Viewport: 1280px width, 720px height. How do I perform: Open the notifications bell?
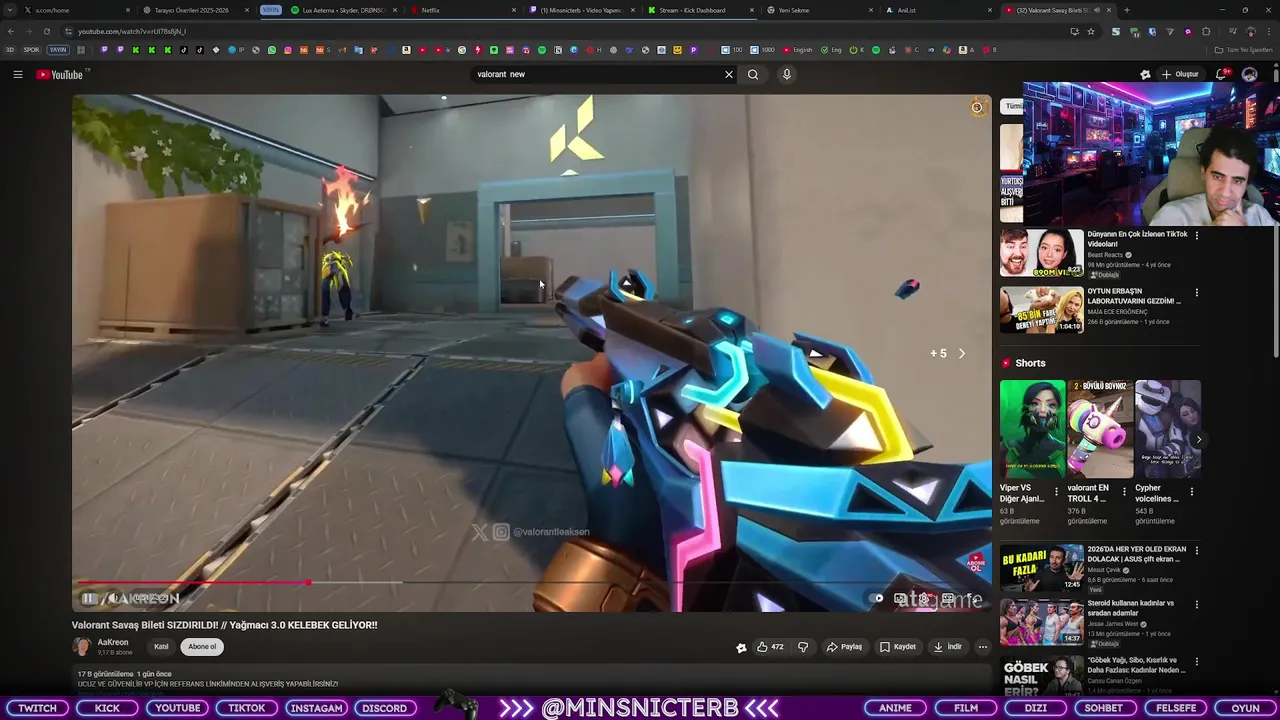1222,74
